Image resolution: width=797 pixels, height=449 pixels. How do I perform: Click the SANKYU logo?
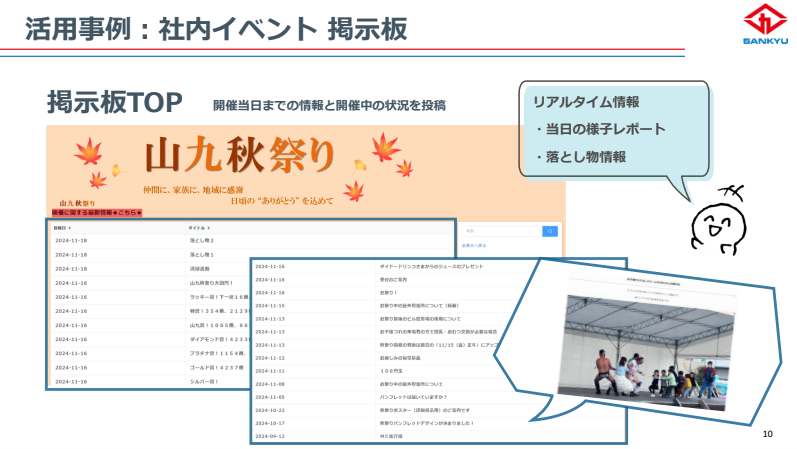(765, 24)
